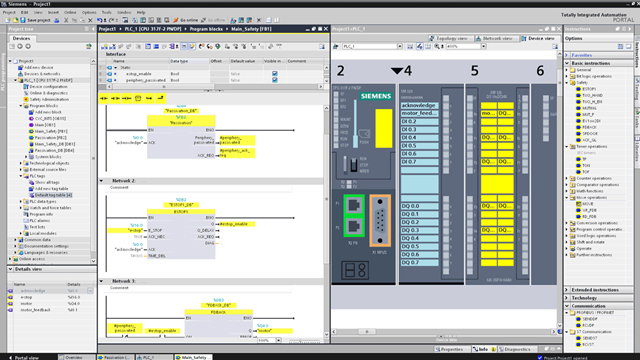Collapse Network 2 in the editor
This screenshot has width=640, height=360.
pyautogui.click(x=102, y=180)
